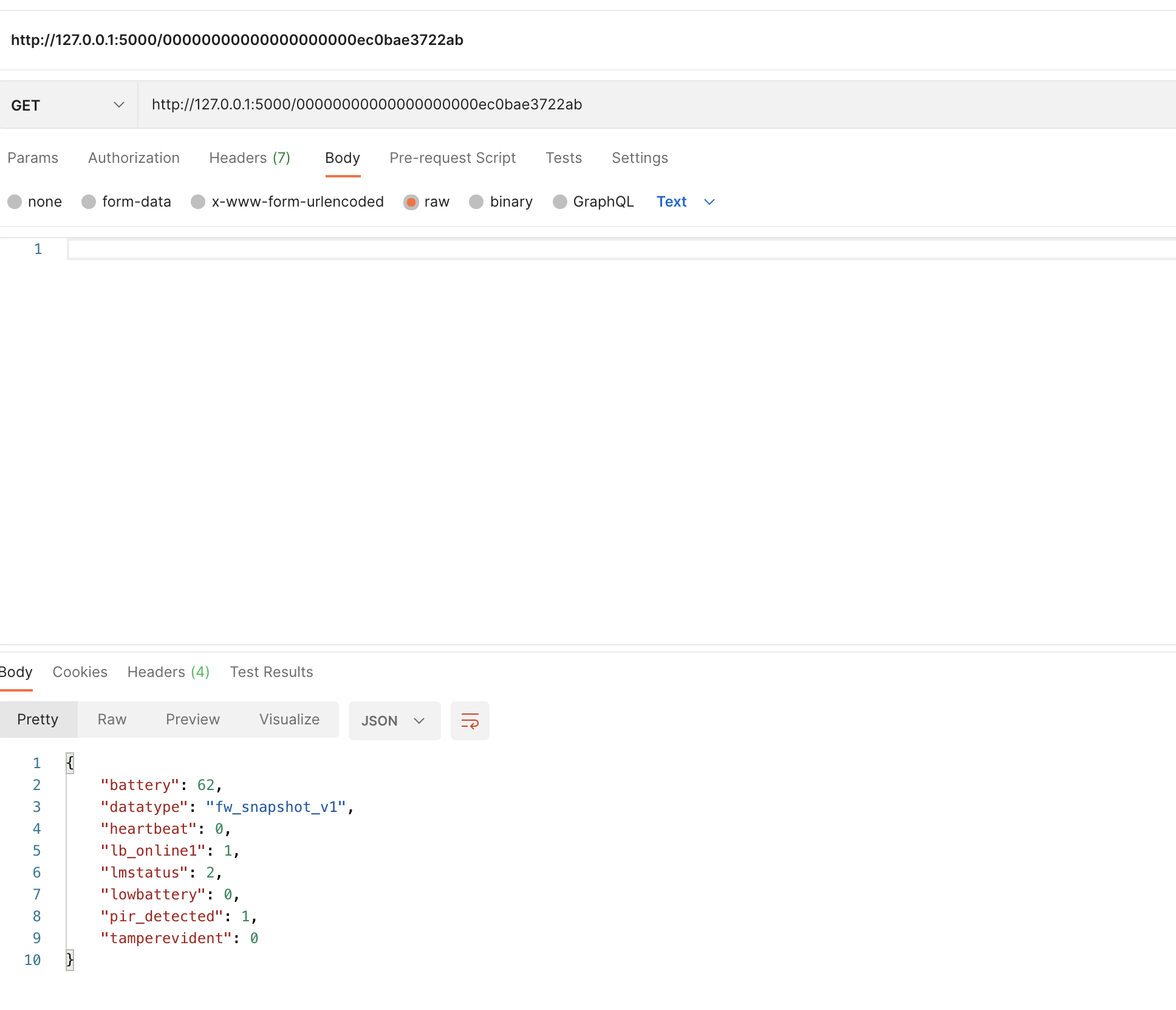1176x1010 pixels.
Task: Open the GET method dropdown
Action: tap(68, 105)
